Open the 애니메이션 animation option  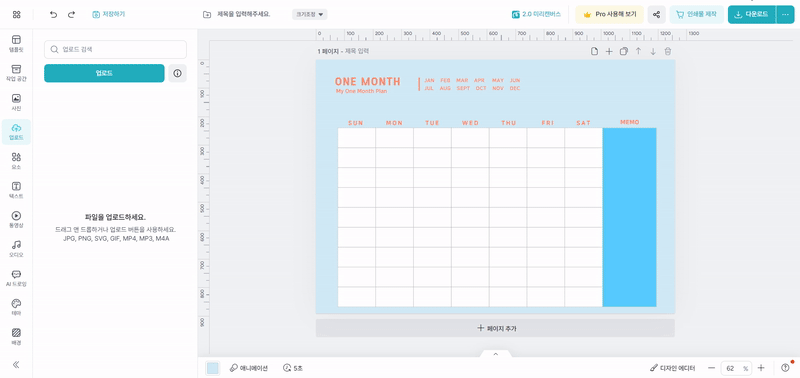[x=248, y=368]
